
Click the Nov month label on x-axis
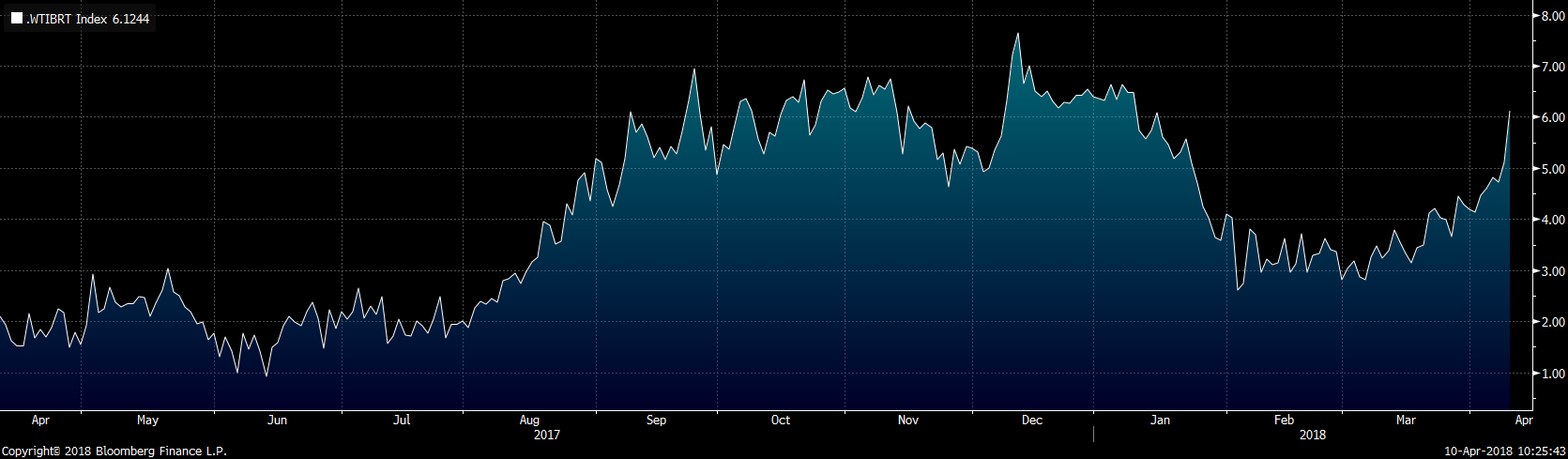pyautogui.click(x=907, y=420)
